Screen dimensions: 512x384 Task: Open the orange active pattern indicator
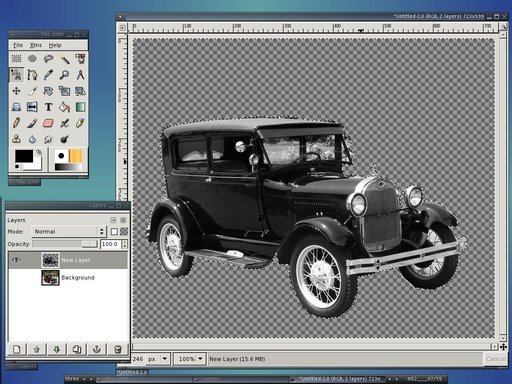75,156
